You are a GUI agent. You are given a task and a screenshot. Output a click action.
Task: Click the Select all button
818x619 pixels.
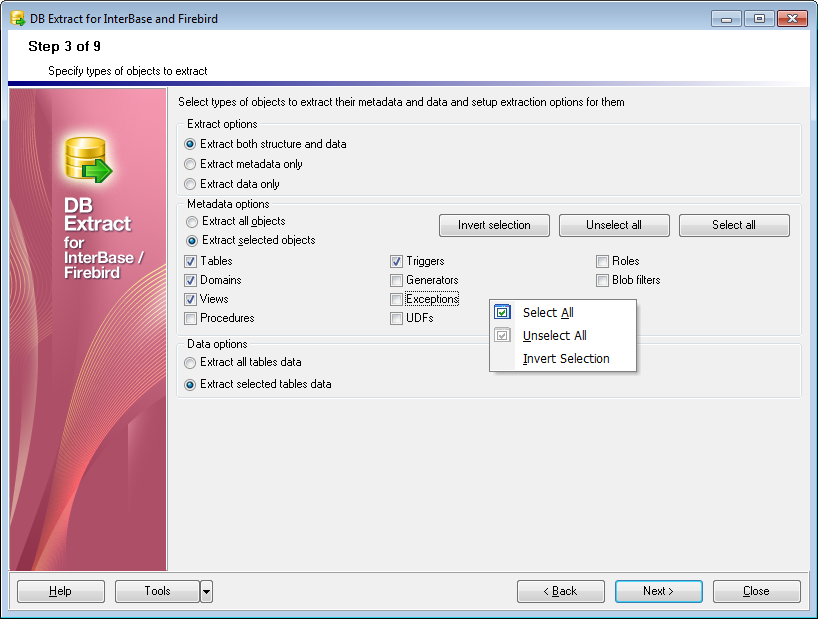click(734, 225)
